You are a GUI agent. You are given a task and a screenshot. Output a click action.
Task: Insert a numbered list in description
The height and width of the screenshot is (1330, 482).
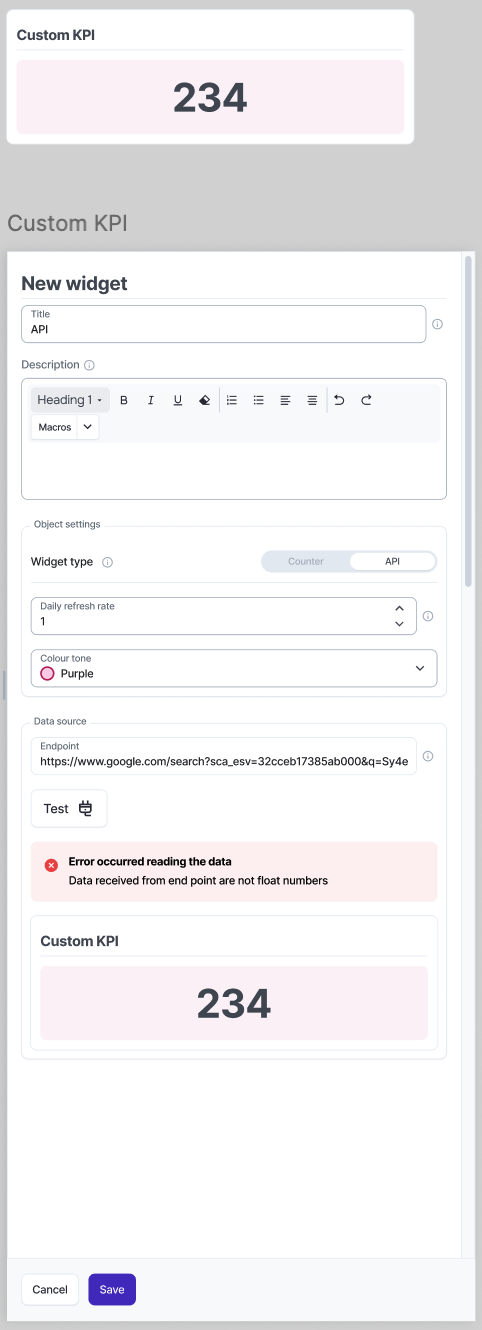(232, 400)
